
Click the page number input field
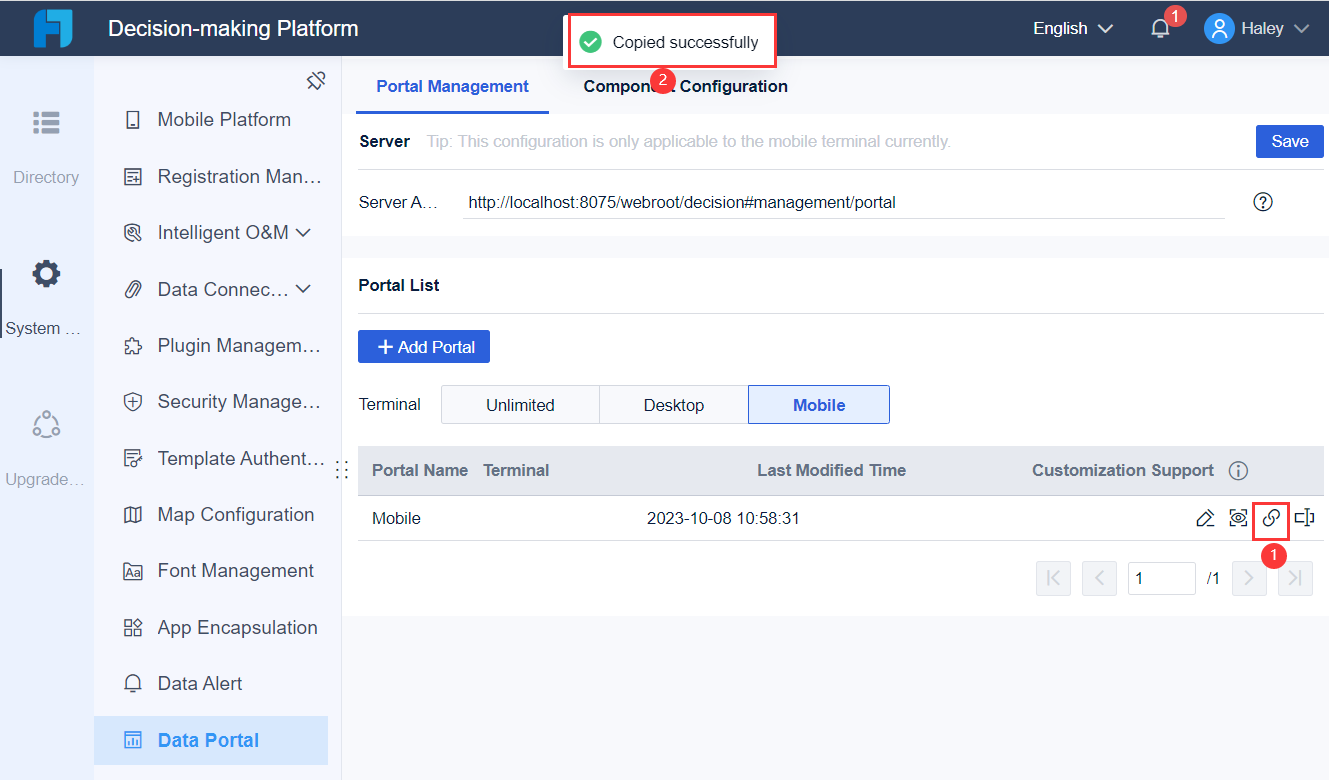pyautogui.click(x=1161, y=578)
